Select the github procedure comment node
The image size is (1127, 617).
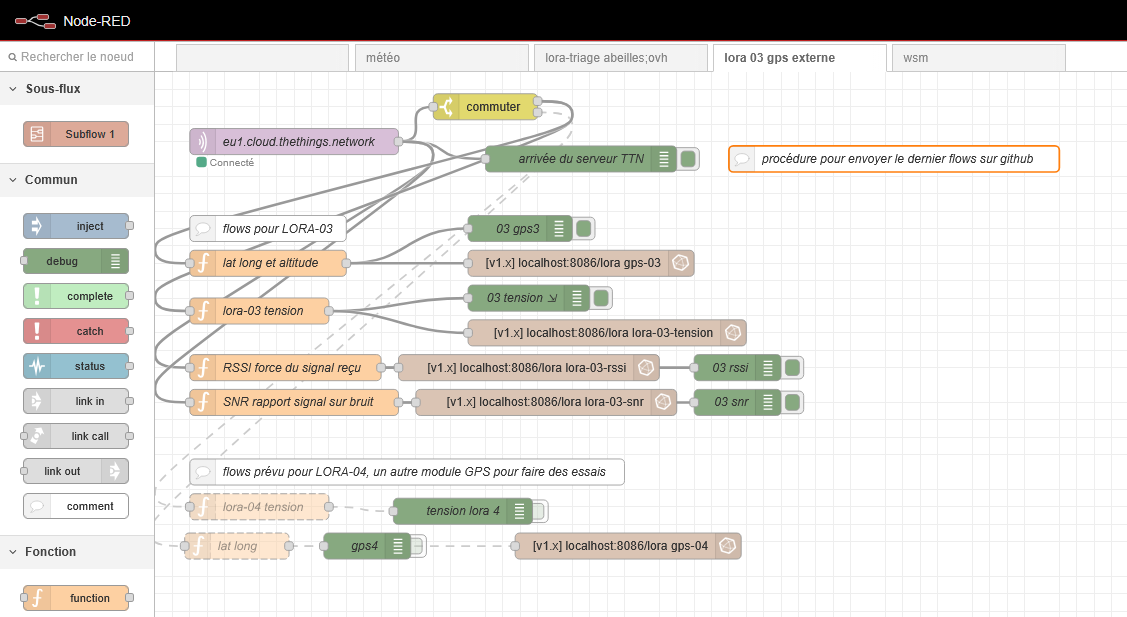(x=894, y=159)
